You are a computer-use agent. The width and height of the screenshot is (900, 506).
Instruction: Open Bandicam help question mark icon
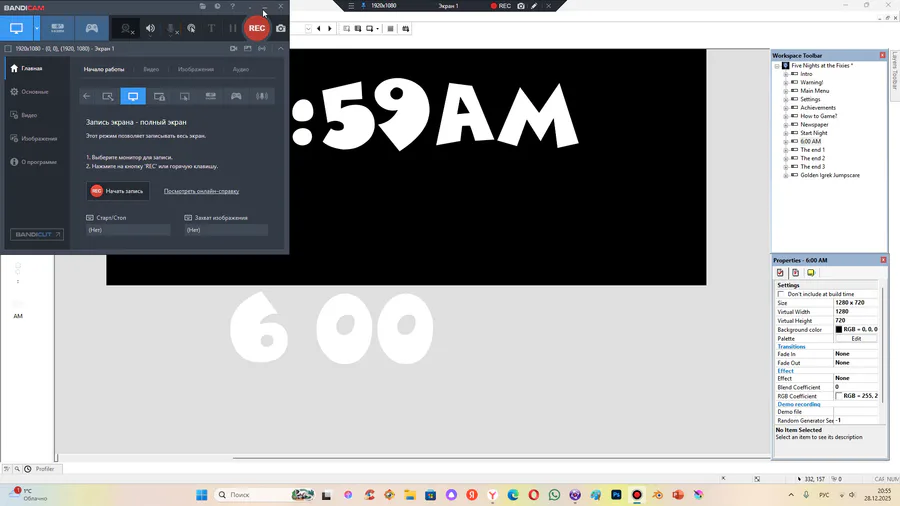click(x=232, y=6)
